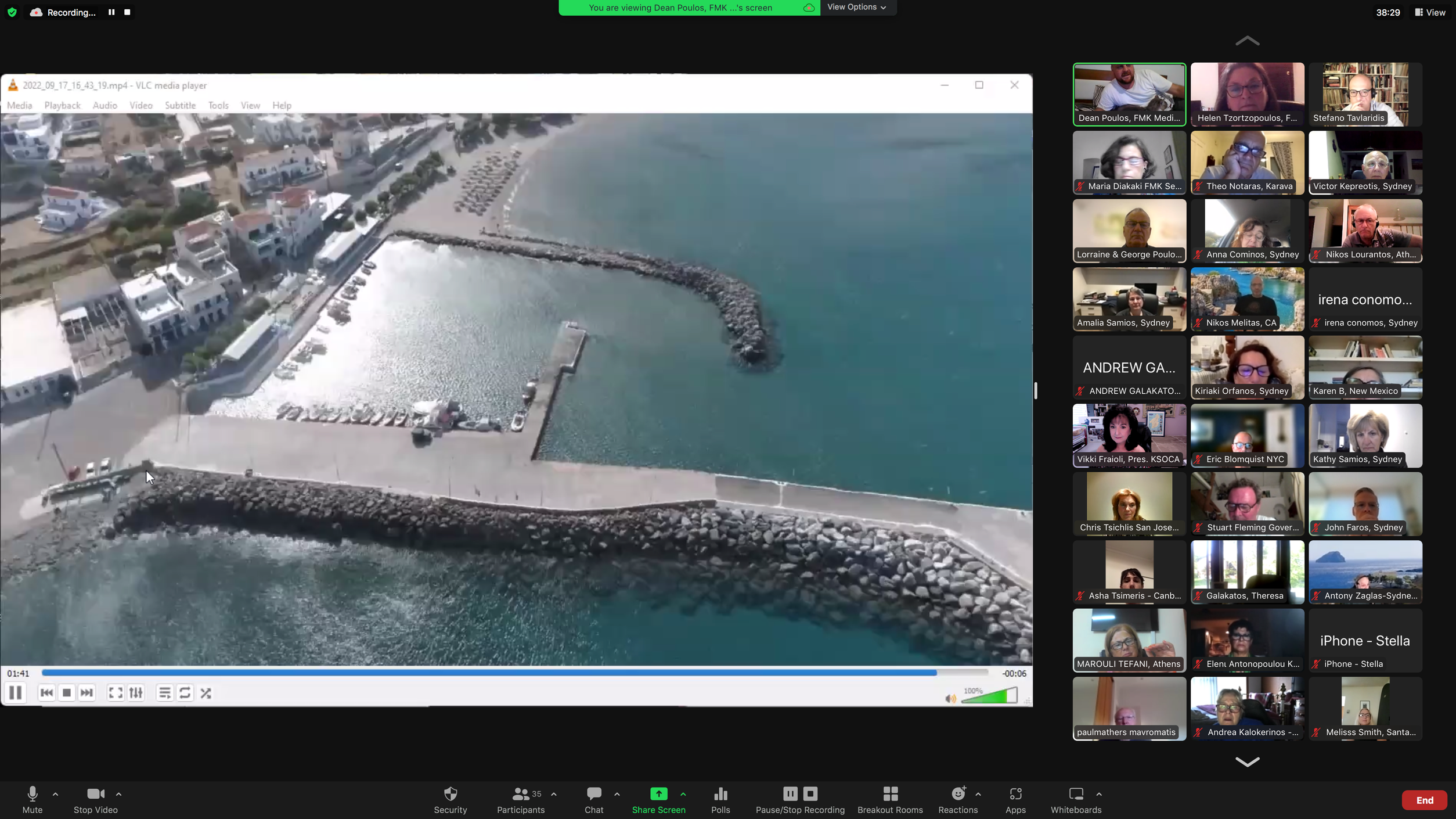Open Breakout Rooms
1456x819 pixels.
889,799
